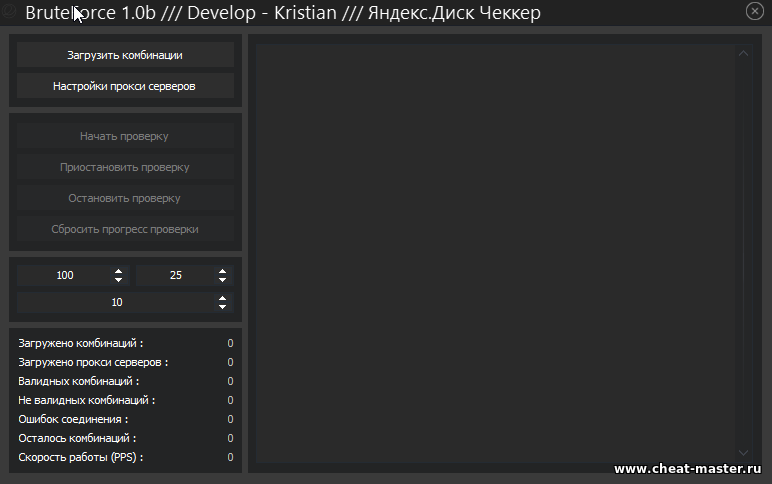Viewport: 772px width, 484px height.
Task: Click the Загружено прокси серверов label
Action: [x=93, y=362]
